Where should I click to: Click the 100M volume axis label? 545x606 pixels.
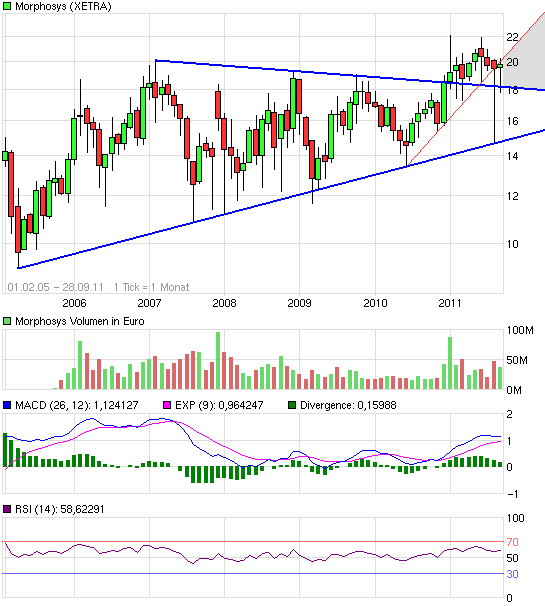(x=520, y=330)
